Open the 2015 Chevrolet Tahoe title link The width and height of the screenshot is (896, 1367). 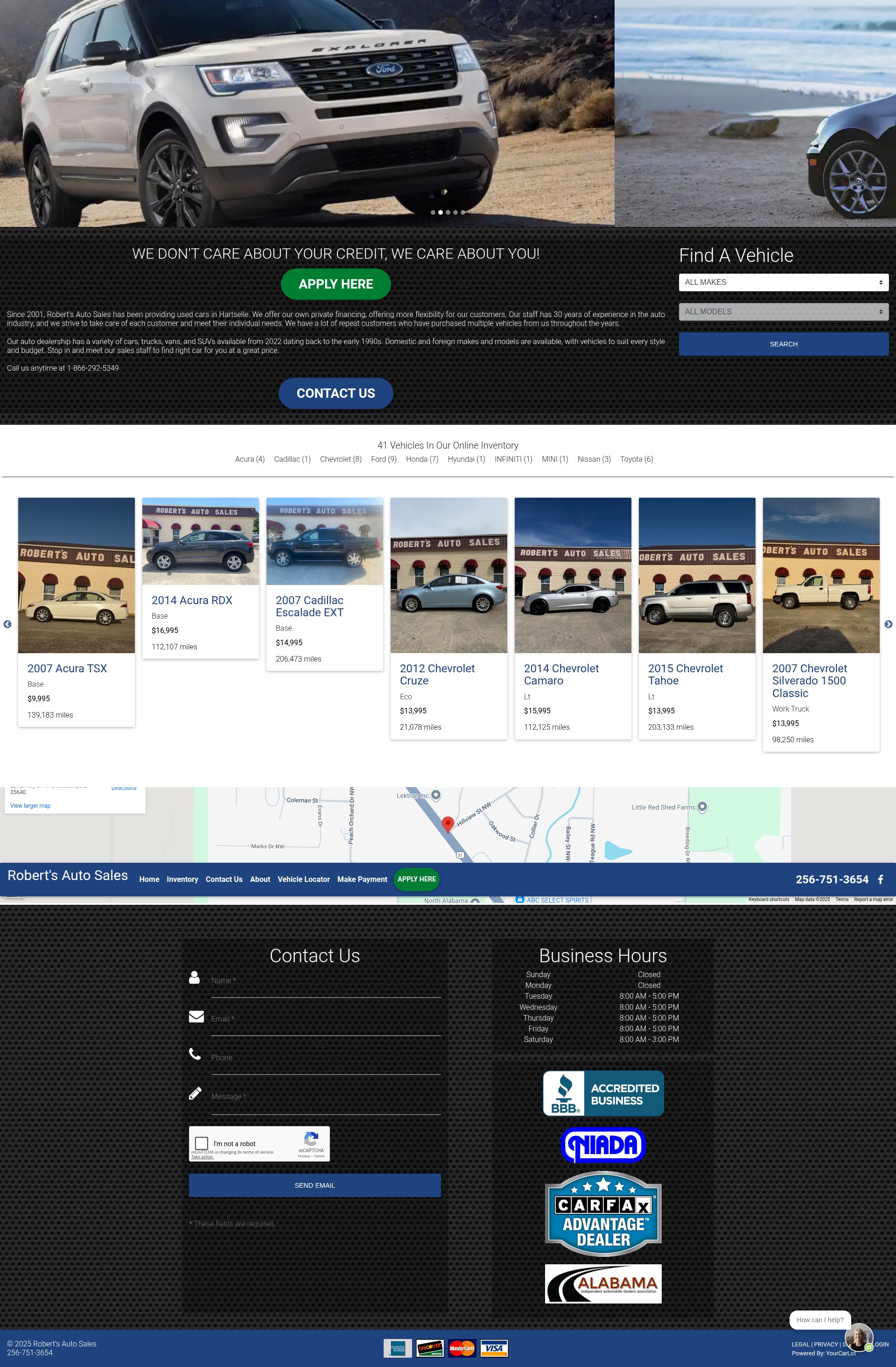[686, 674]
